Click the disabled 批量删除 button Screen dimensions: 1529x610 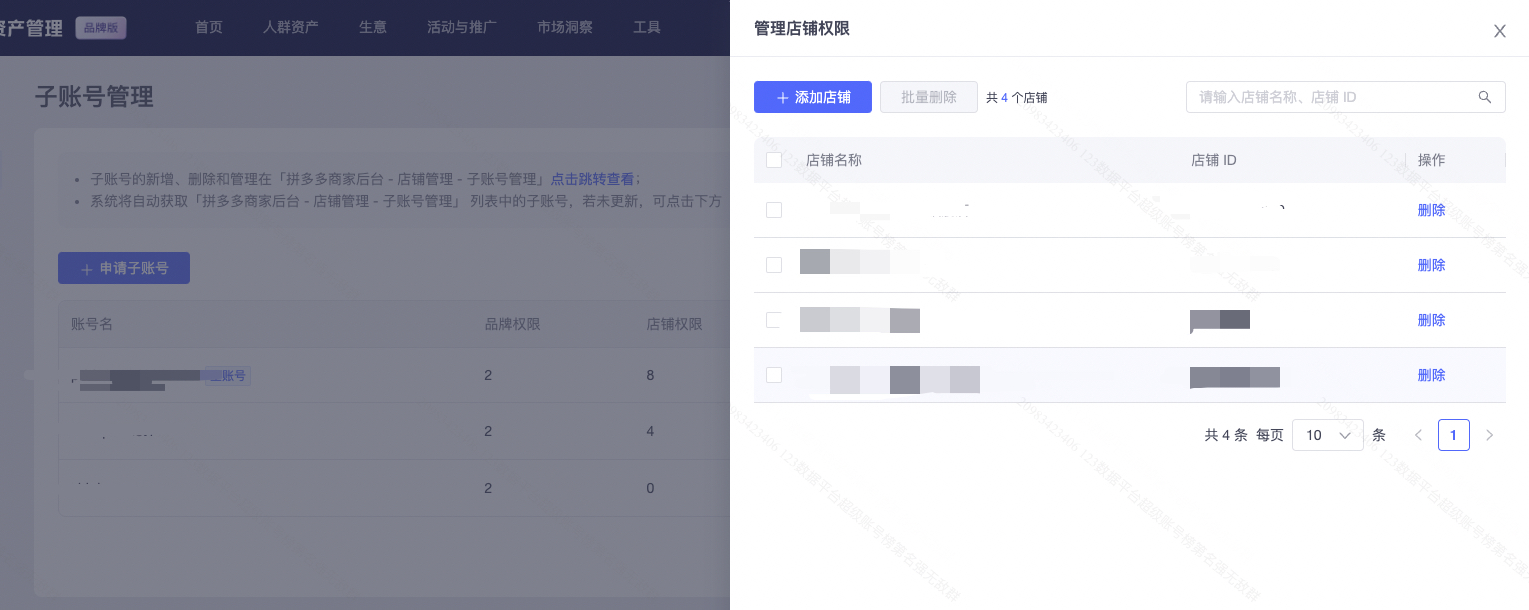point(929,97)
